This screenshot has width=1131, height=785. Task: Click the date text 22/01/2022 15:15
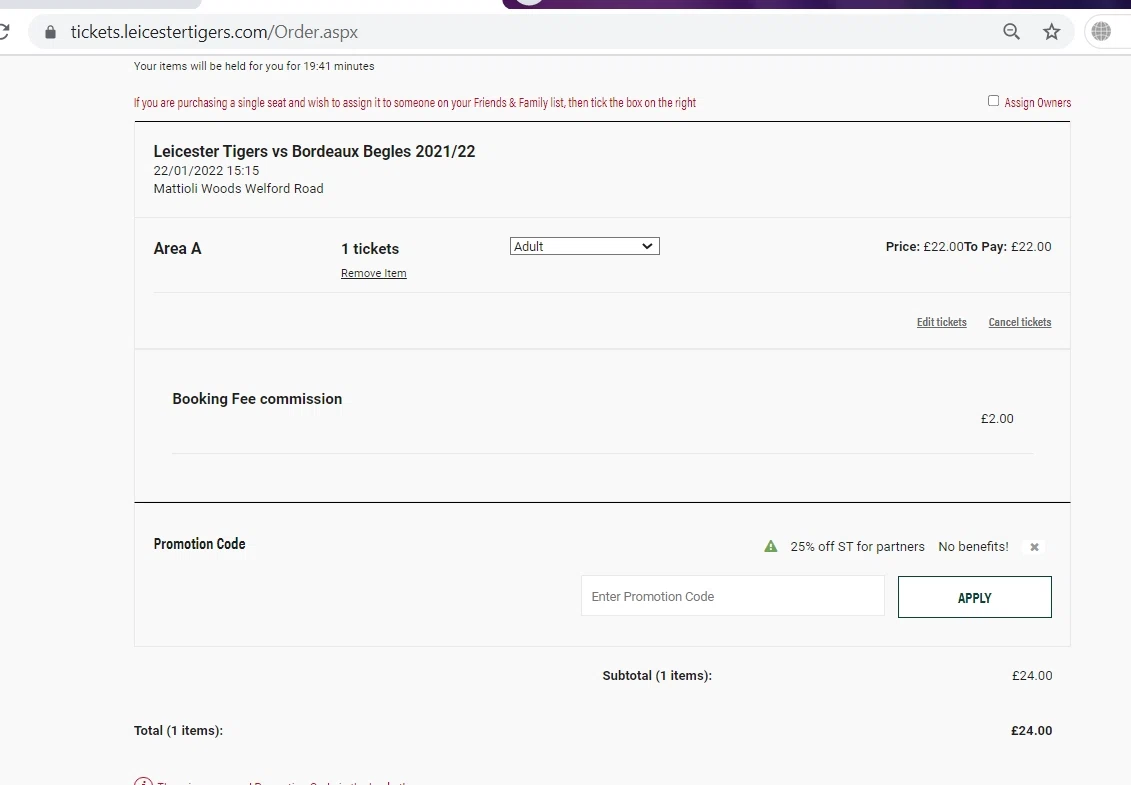pyautogui.click(x=206, y=170)
